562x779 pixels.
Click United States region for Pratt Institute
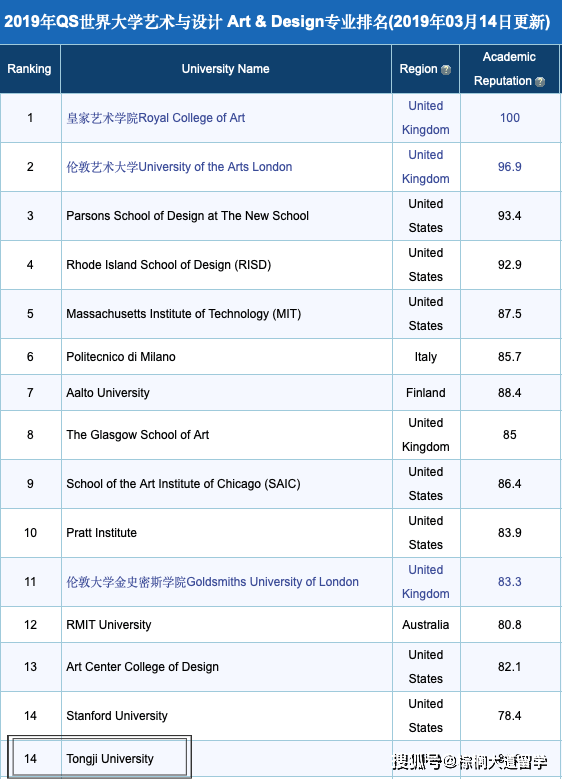[x=425, y=533]
